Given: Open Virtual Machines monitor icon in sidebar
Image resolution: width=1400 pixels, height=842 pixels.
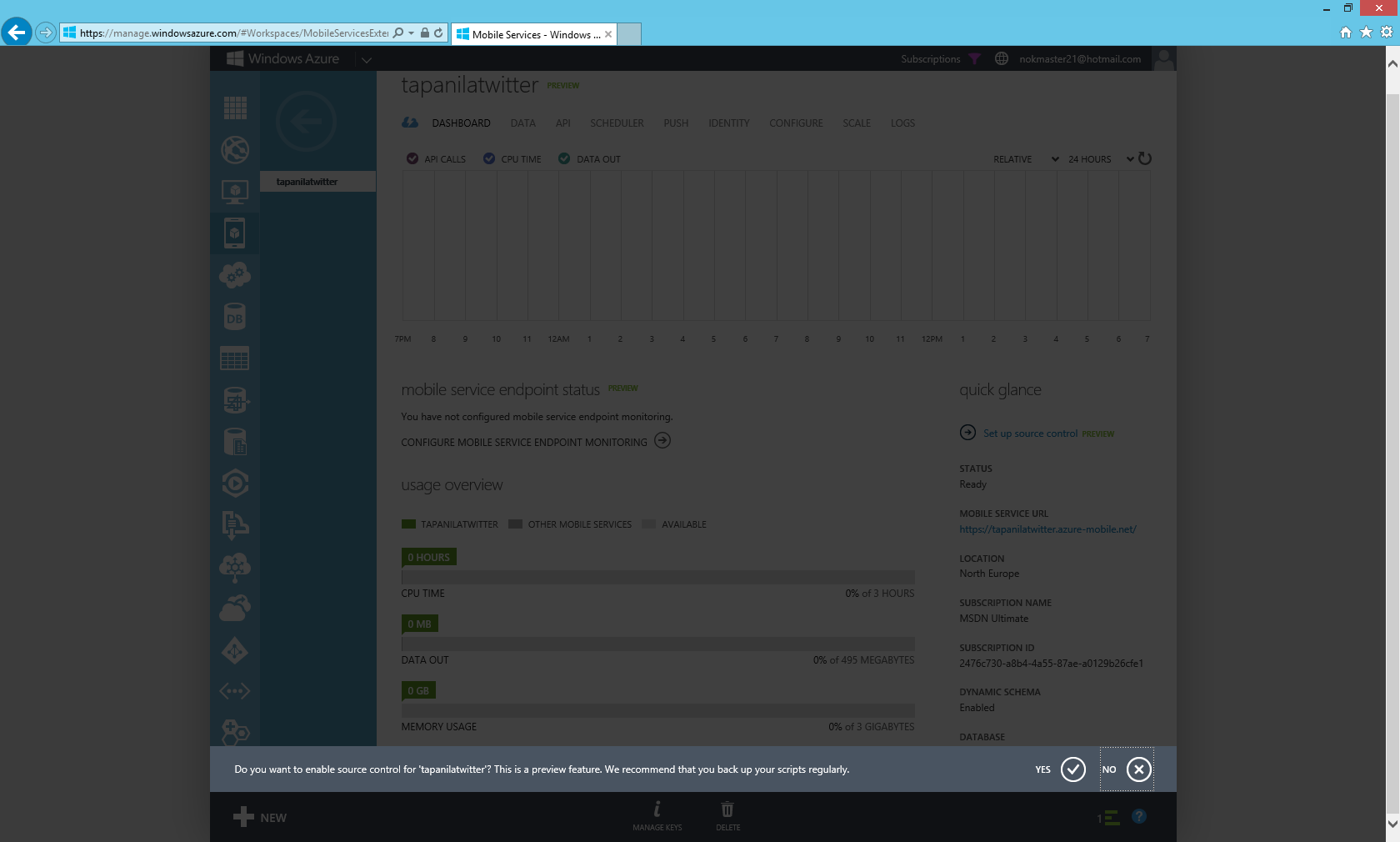Looking at the screenshot, I should tap(235, 192).
